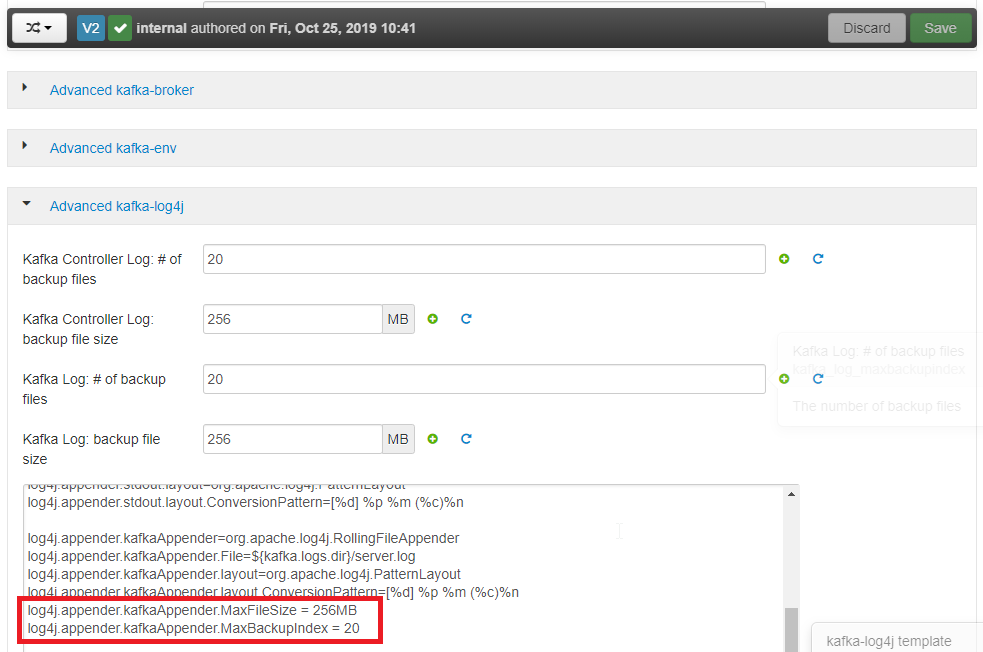Save the configuration changes

tap(940, 28)
